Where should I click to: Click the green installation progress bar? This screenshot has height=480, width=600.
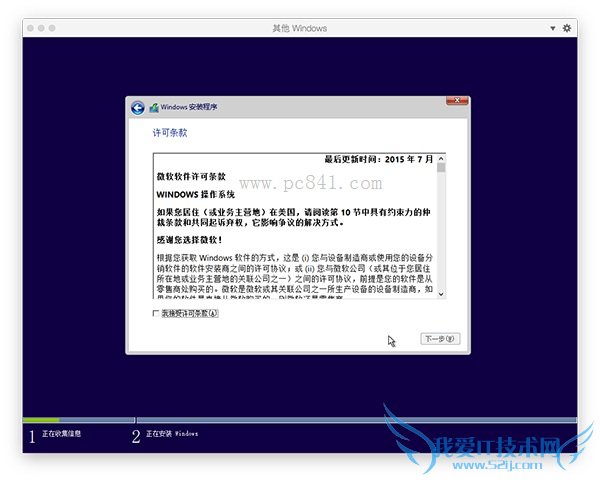(x=41, y=420)
